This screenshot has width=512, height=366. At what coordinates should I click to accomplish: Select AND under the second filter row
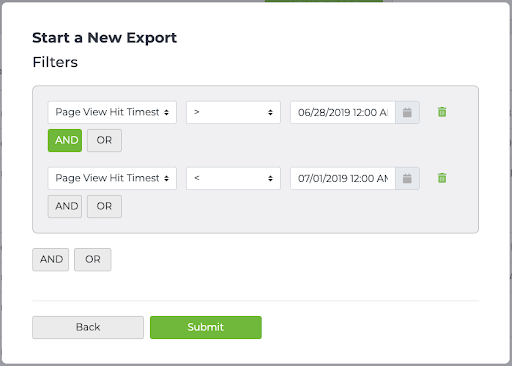pos(65,206)
